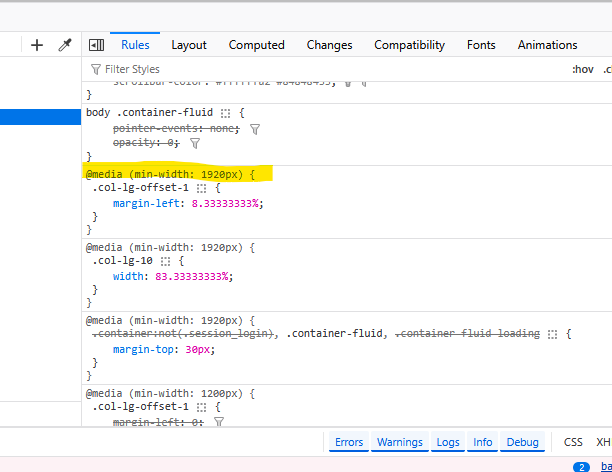The width and height of the screenshot is (612, 472).
Task: Toggle the CSS console filter
Action: coord(573,442)
